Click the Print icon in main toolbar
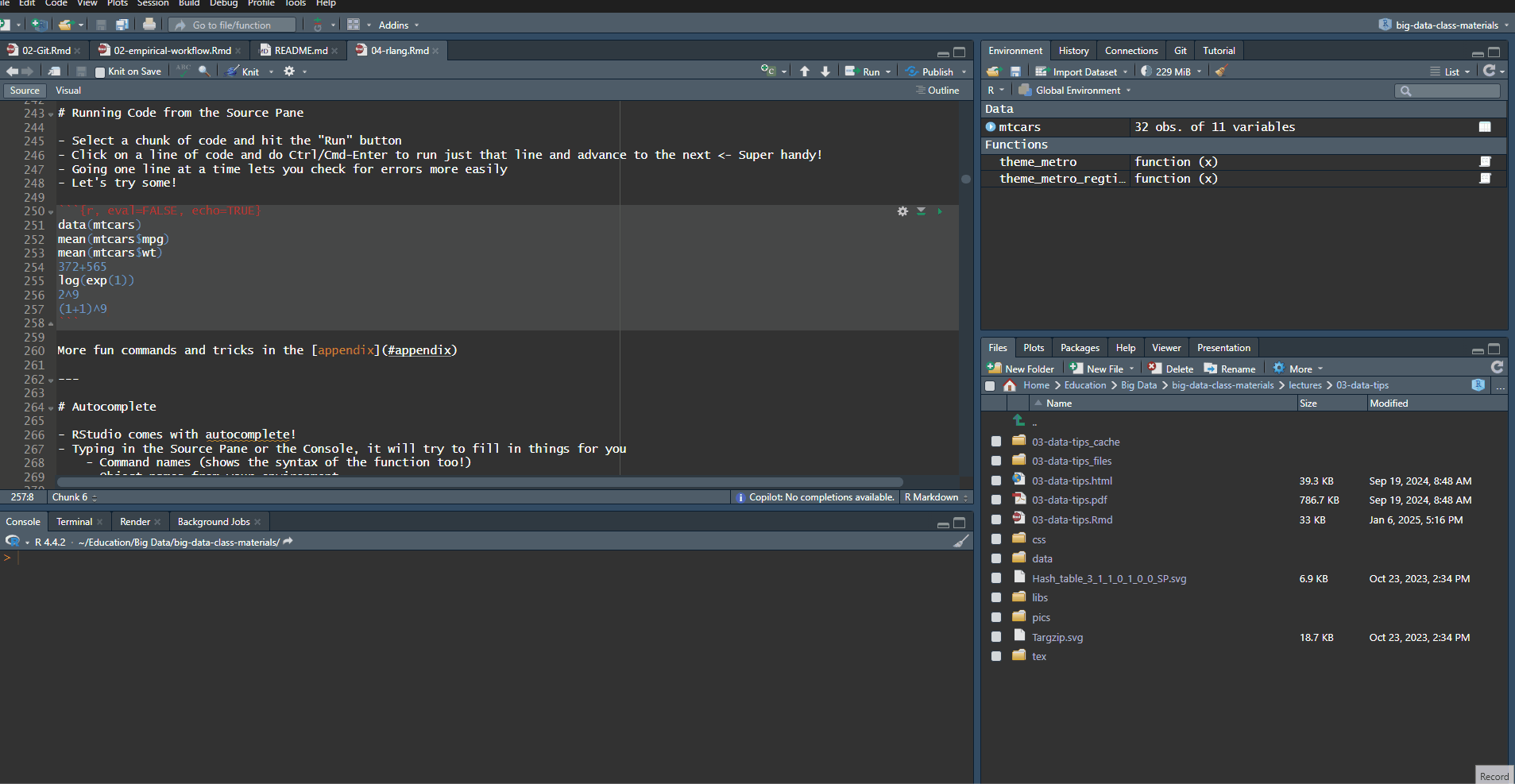 tap(149, 25)
